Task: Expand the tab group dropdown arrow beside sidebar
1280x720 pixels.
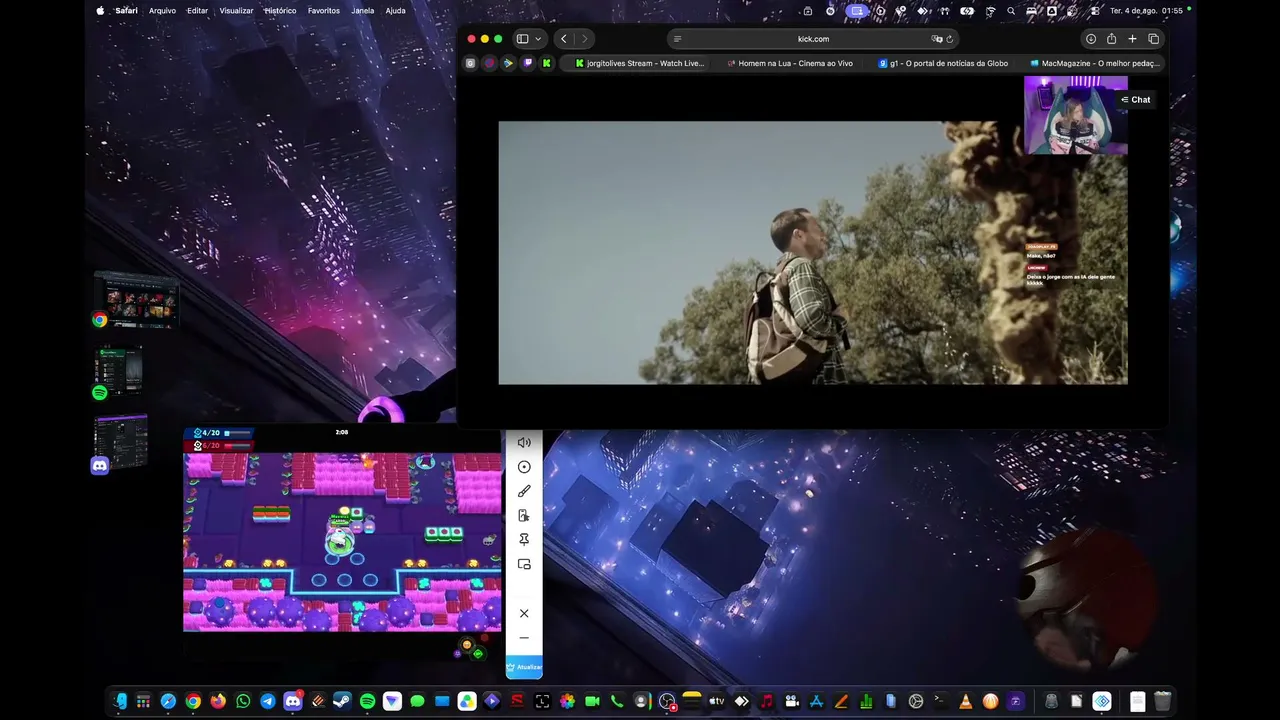Action: click(538, 39)
